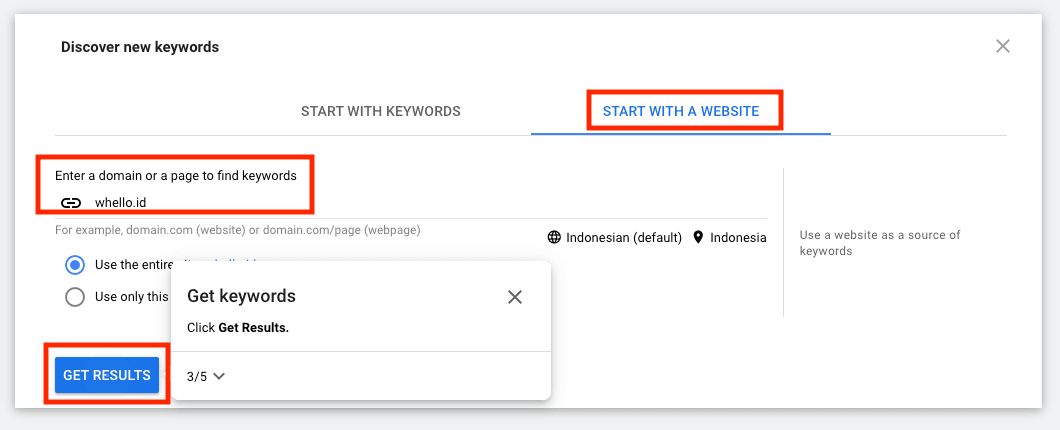Image resolution: width=1060 pixels, height=430 pixels.
Task: Click the location pin icon
Action: click(697, 238)
